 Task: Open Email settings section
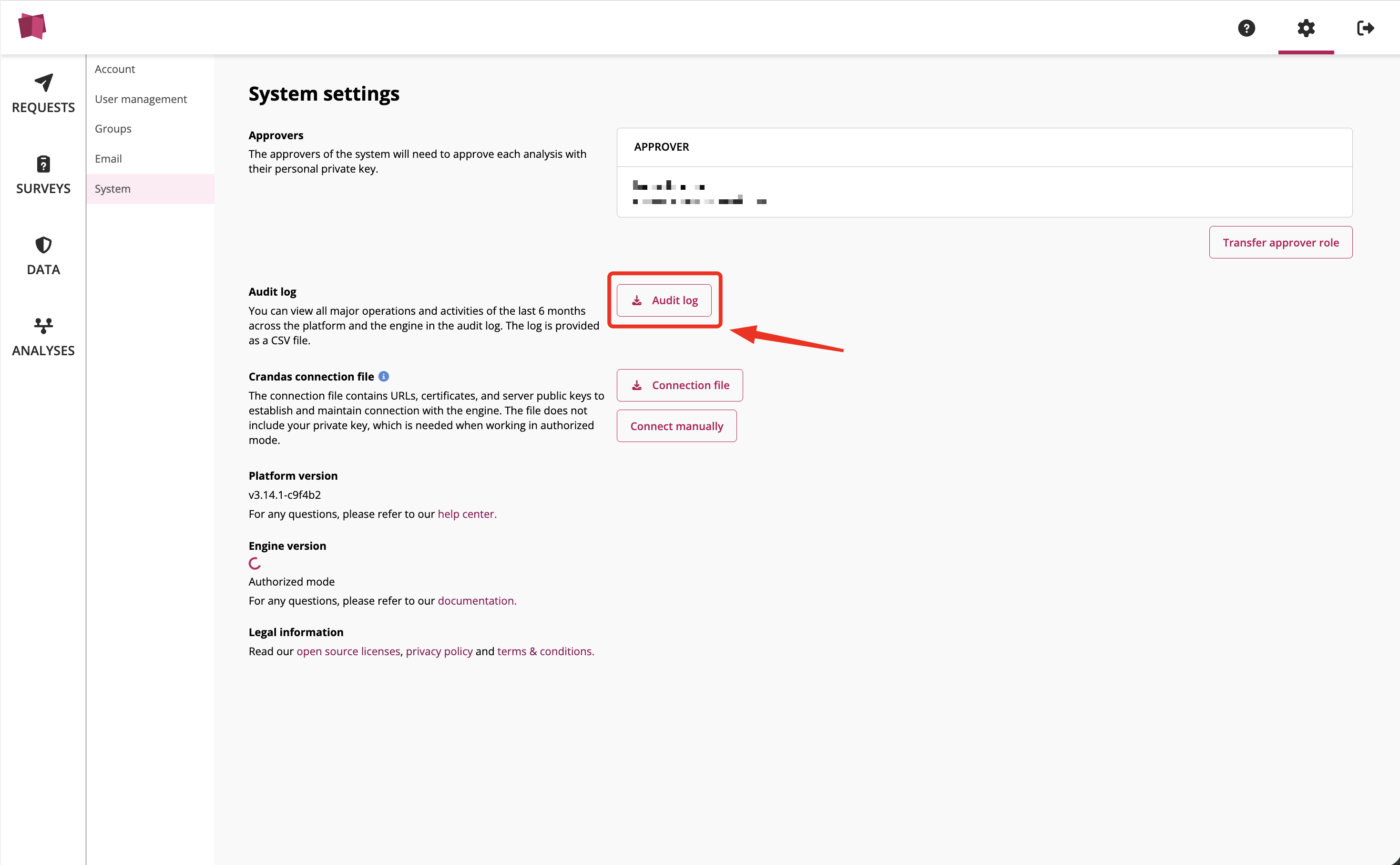(108, 159)
